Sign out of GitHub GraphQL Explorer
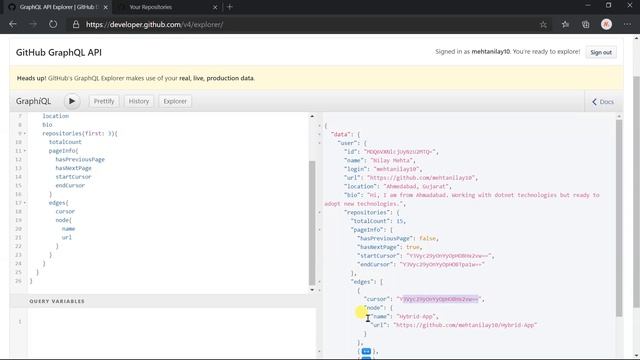Image resolution: width=640 pixels, height=360 pixels. (x=601, y=52)
